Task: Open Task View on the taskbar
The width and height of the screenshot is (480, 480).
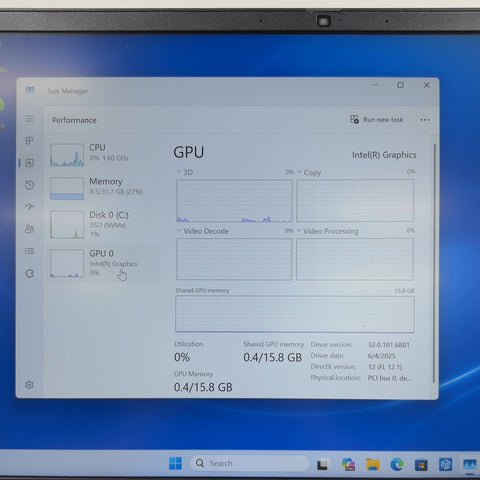Action: 322,464
